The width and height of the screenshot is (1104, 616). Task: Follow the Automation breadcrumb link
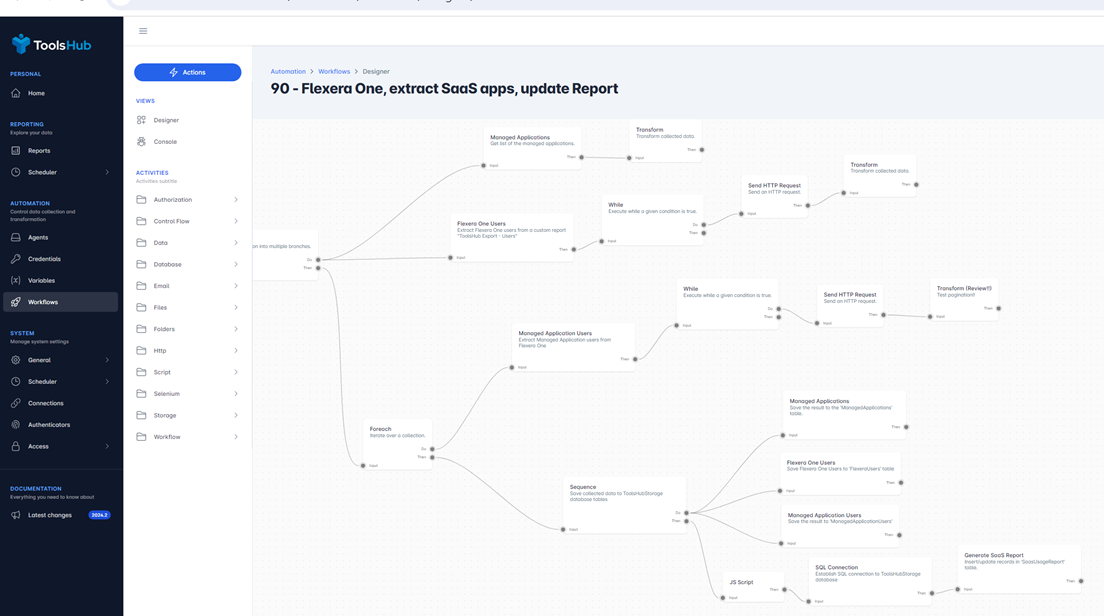(288, 72)
